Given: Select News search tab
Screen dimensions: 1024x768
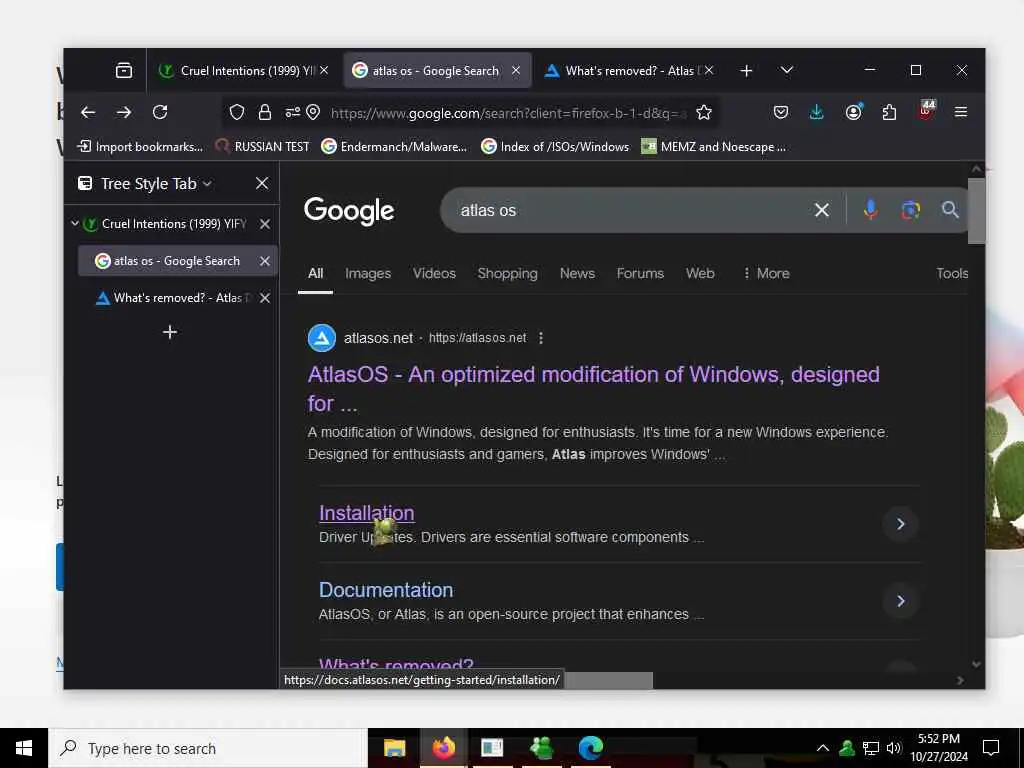Looking at the screenshot, I should click(x=577, y=273).
